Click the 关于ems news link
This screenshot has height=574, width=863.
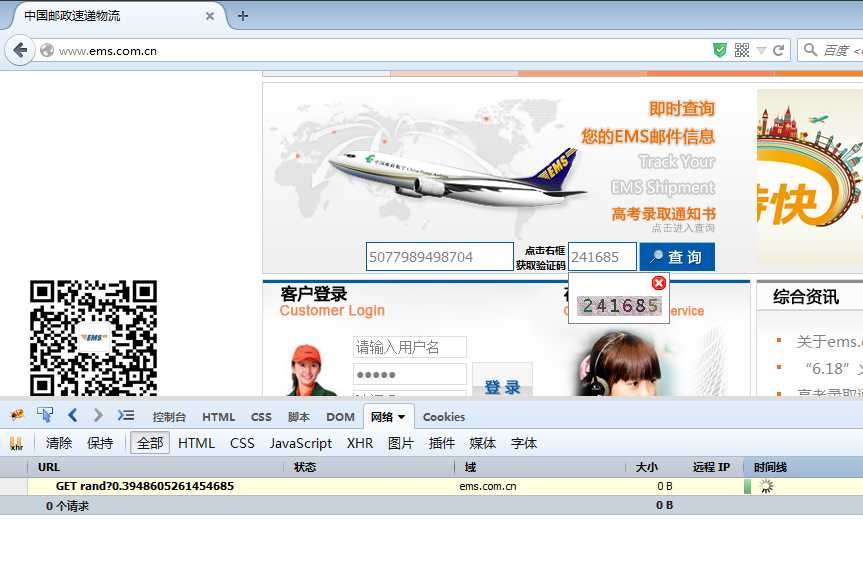(x=829, y=342)
